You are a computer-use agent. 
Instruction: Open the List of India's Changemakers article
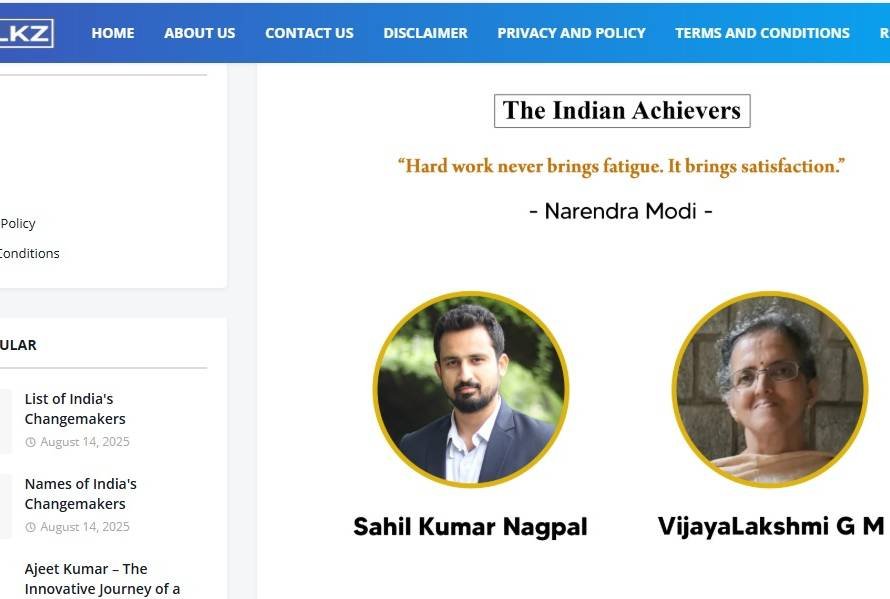75,408
